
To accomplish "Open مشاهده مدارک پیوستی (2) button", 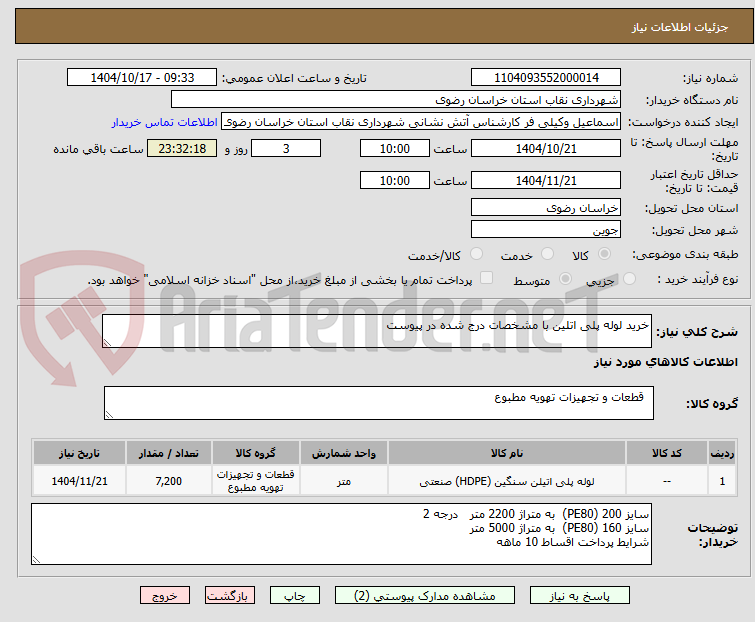I will pyautogui.click(x=425, y=596).
